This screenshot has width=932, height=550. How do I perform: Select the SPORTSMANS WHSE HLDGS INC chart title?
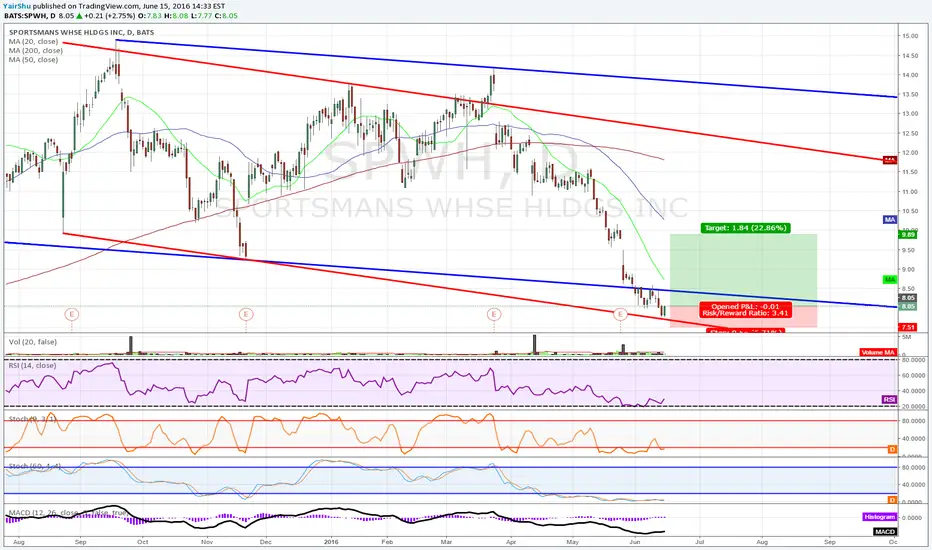tap(81, 33)
